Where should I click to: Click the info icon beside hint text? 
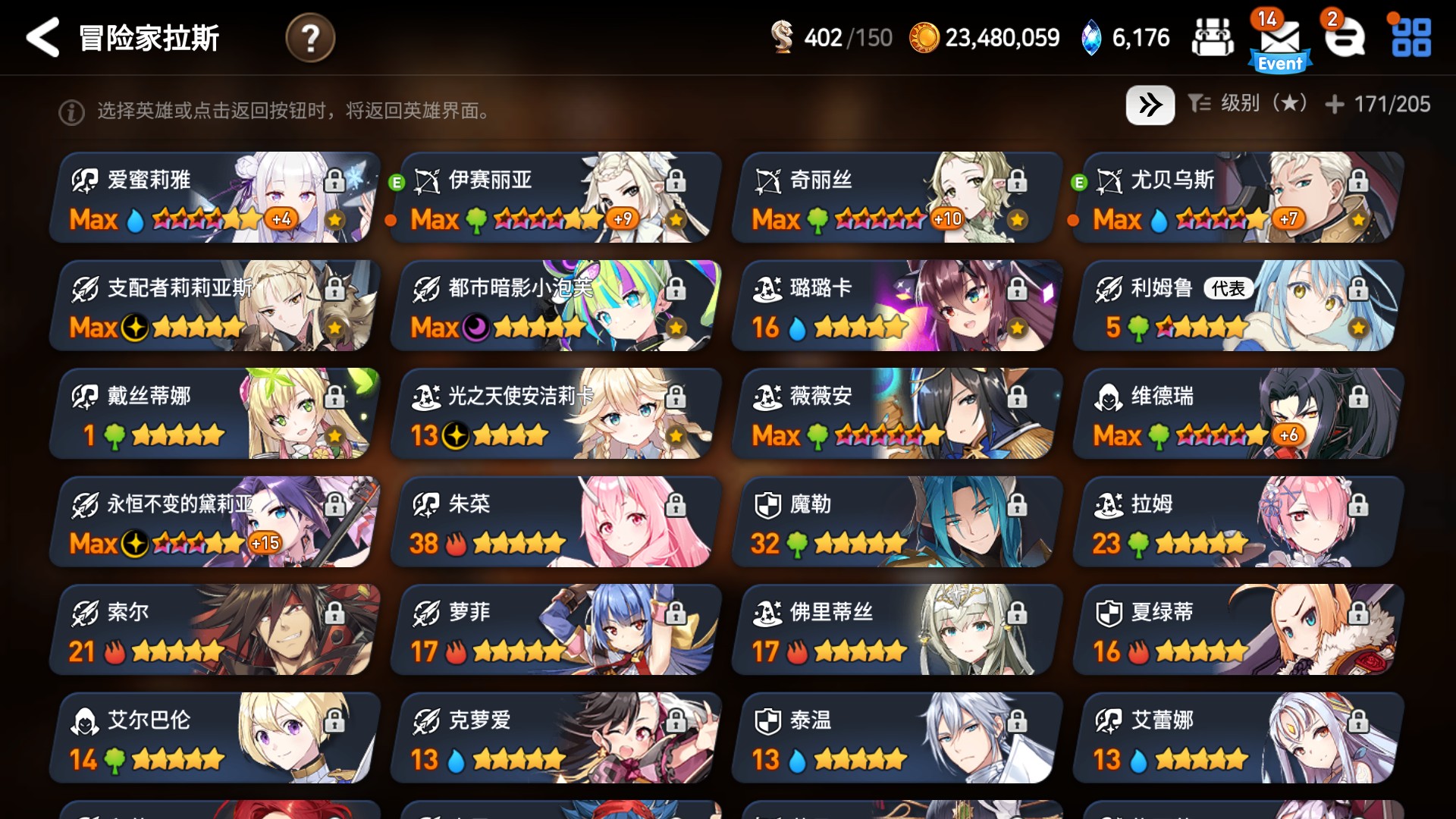click(x=71, y=112)
